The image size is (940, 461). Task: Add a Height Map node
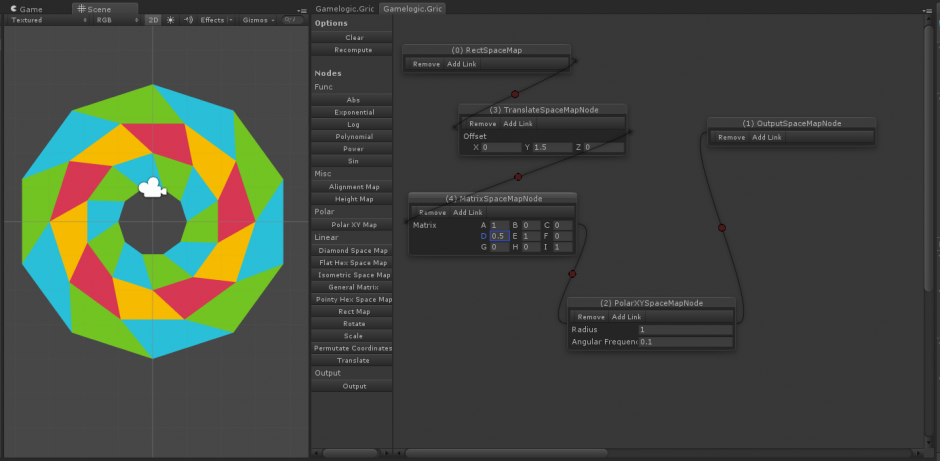[x=352, y=199]
